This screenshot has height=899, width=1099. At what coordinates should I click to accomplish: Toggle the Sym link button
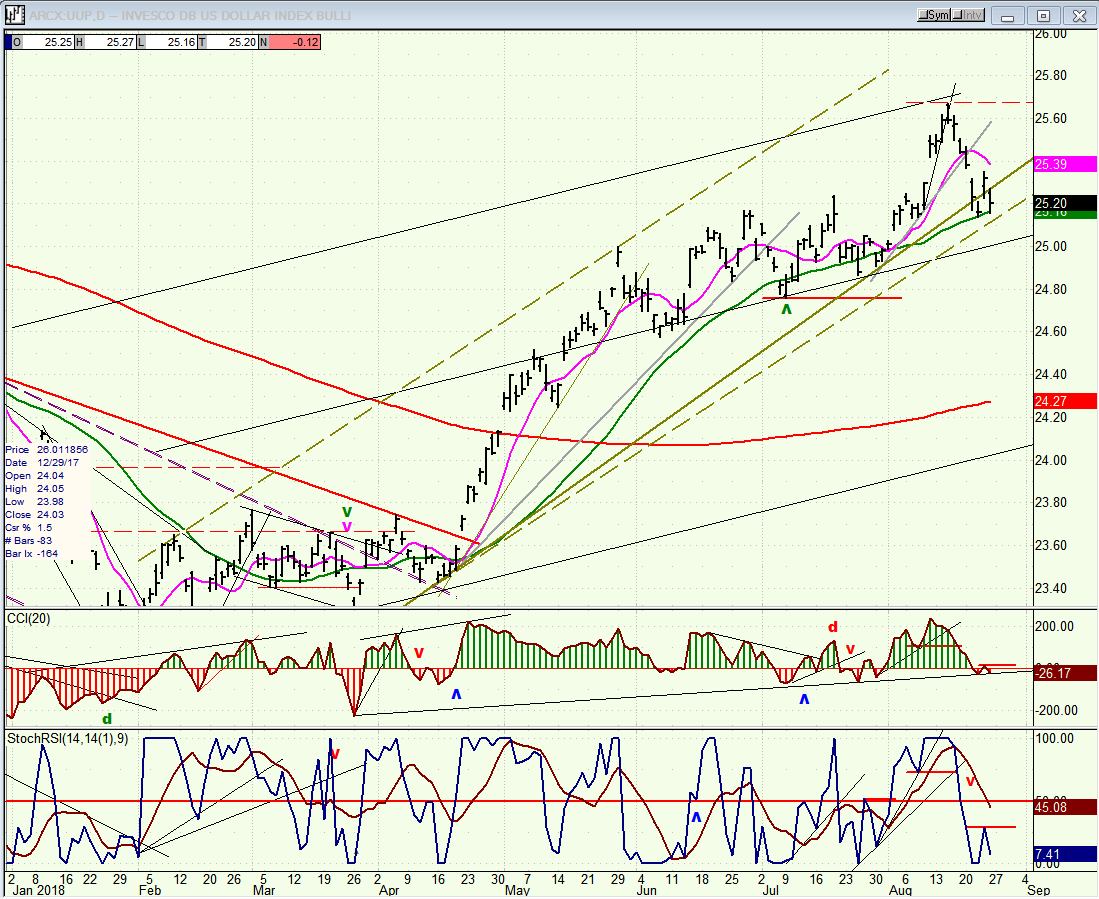coord(934,15)
